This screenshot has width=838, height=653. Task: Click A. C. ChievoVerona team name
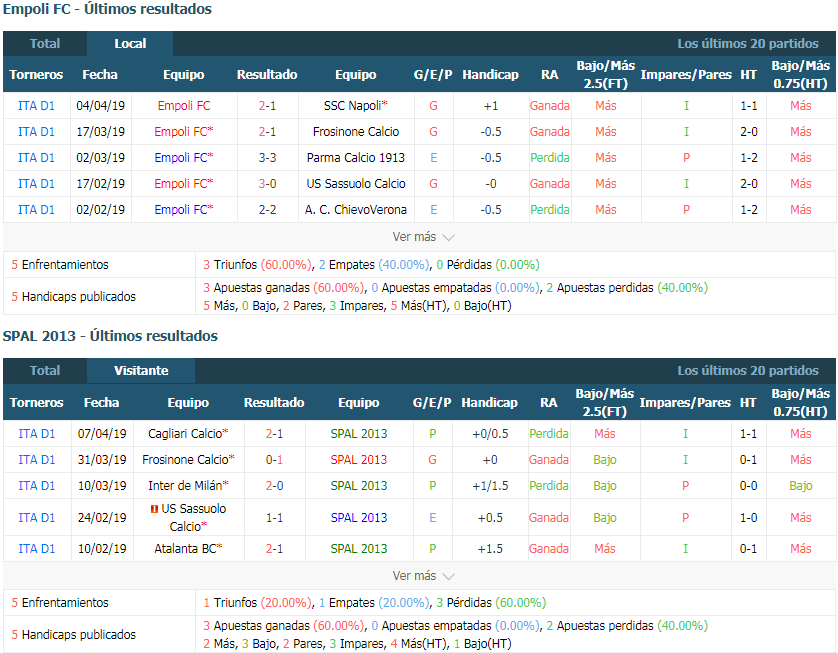point(356,209)
